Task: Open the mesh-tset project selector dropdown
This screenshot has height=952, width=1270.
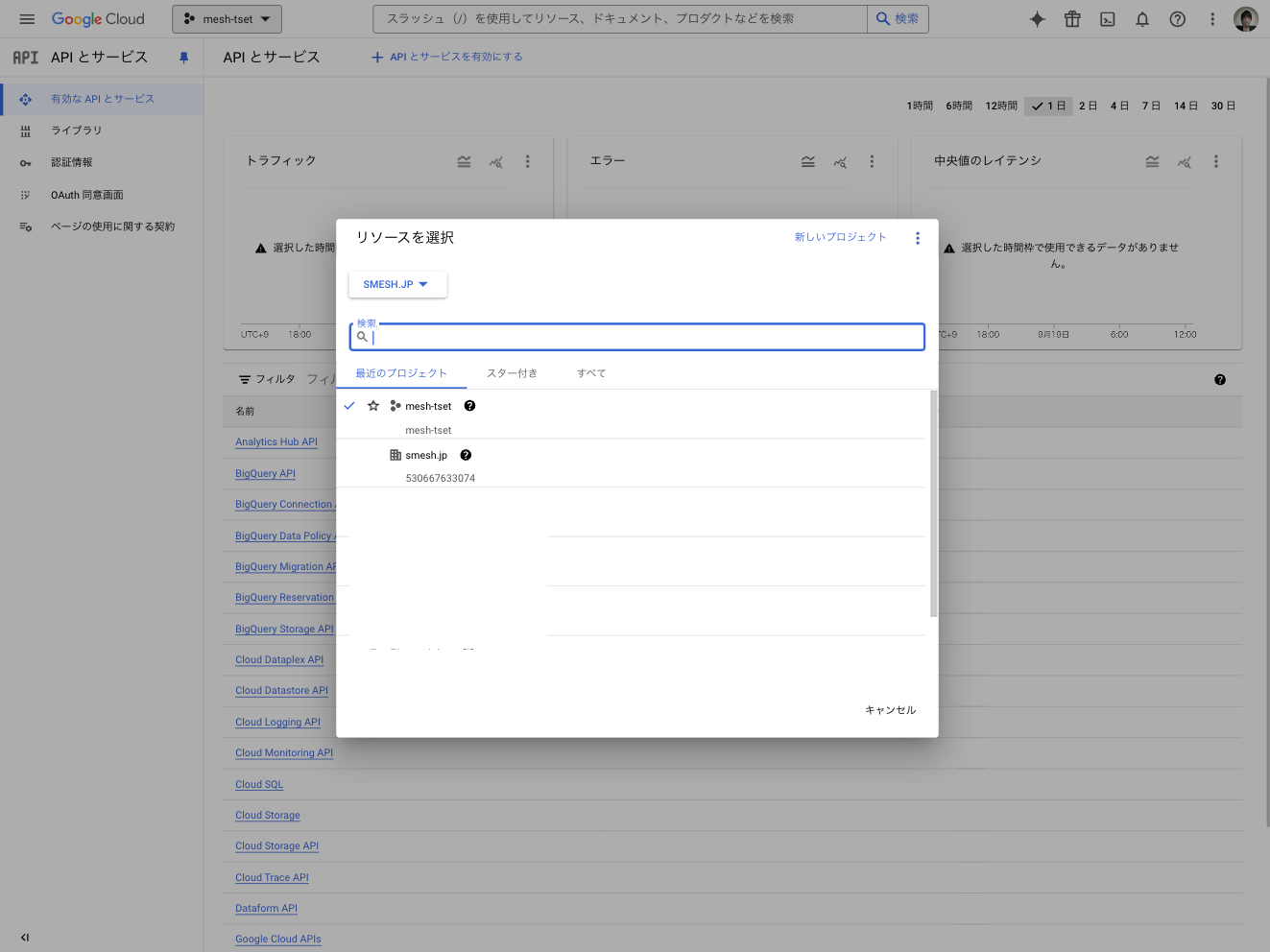Action: pos(228,19)
